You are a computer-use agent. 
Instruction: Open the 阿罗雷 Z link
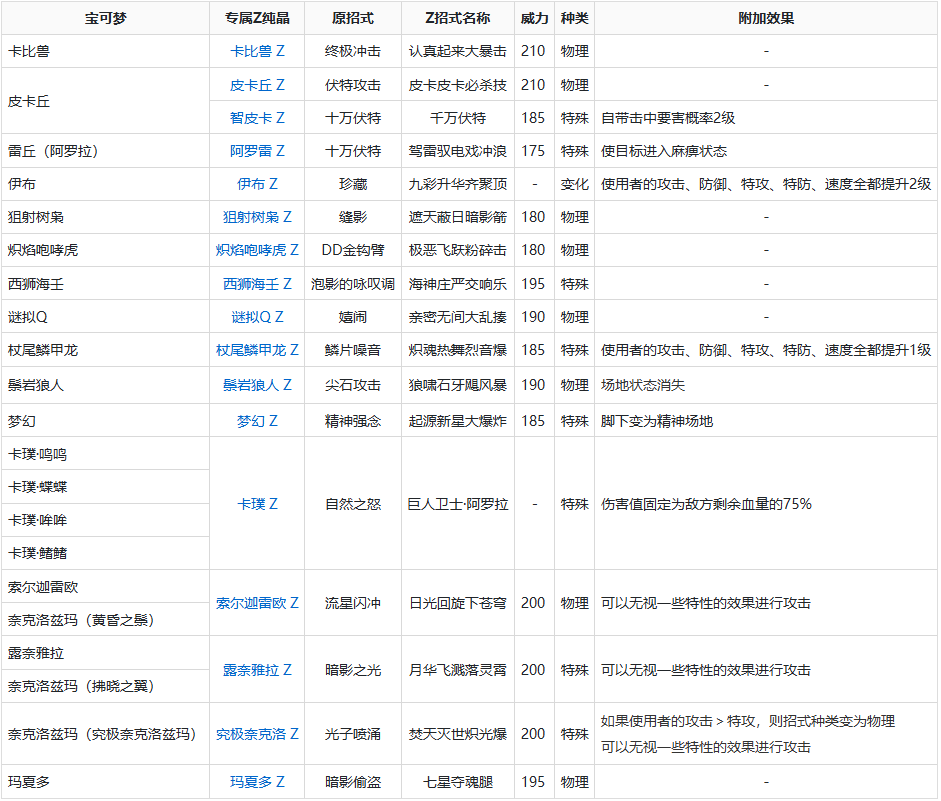coord(257,151)
